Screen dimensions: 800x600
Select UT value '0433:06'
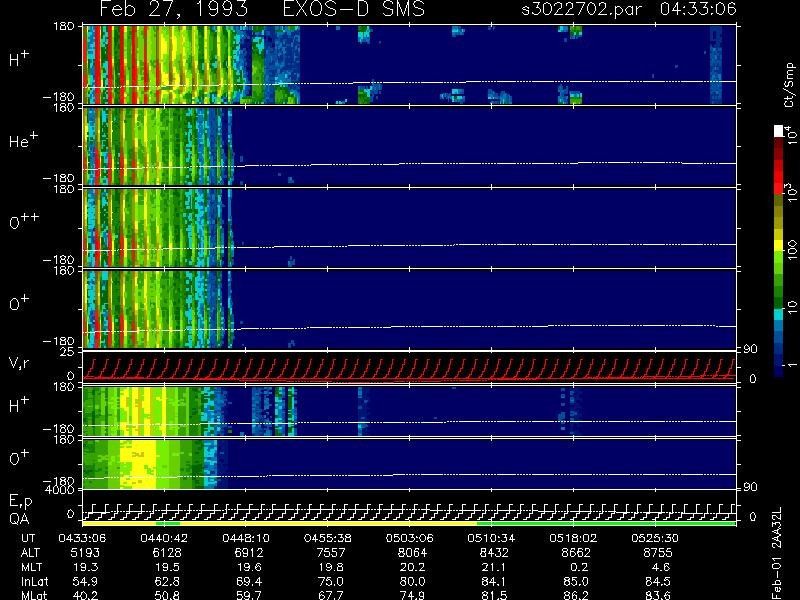point(82,538)
